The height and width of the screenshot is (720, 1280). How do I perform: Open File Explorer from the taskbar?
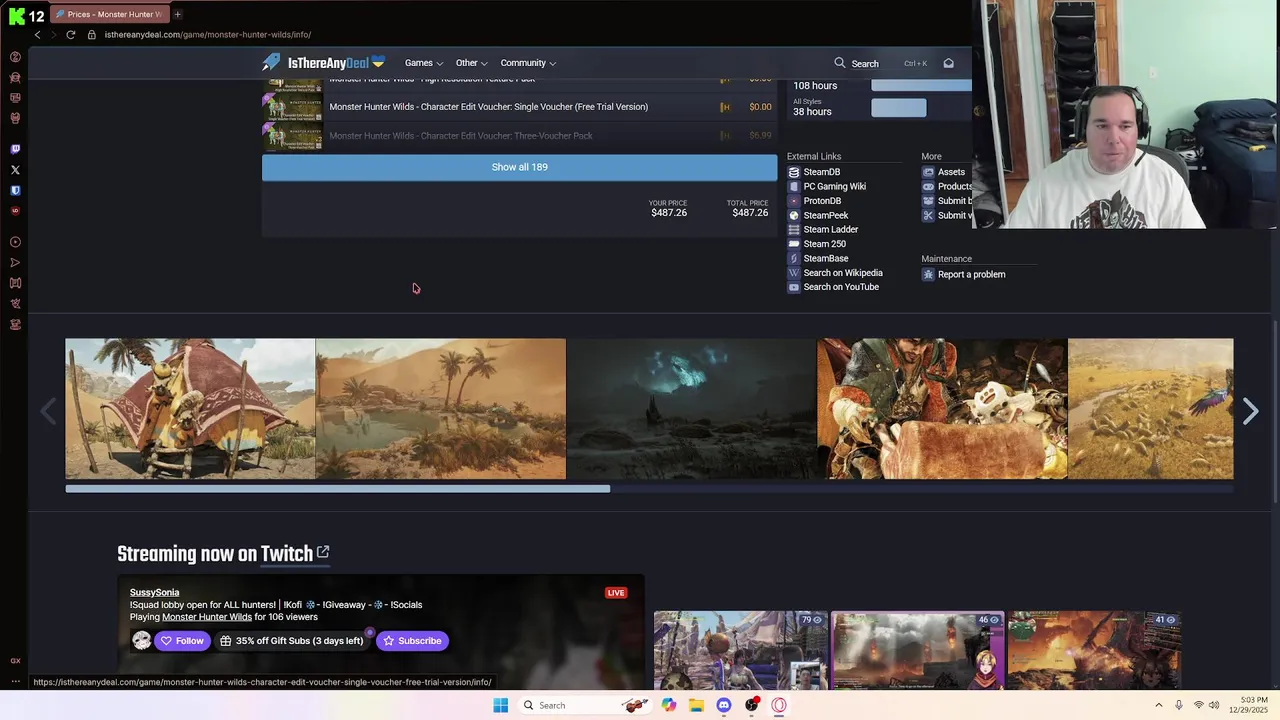click(696, 705)
